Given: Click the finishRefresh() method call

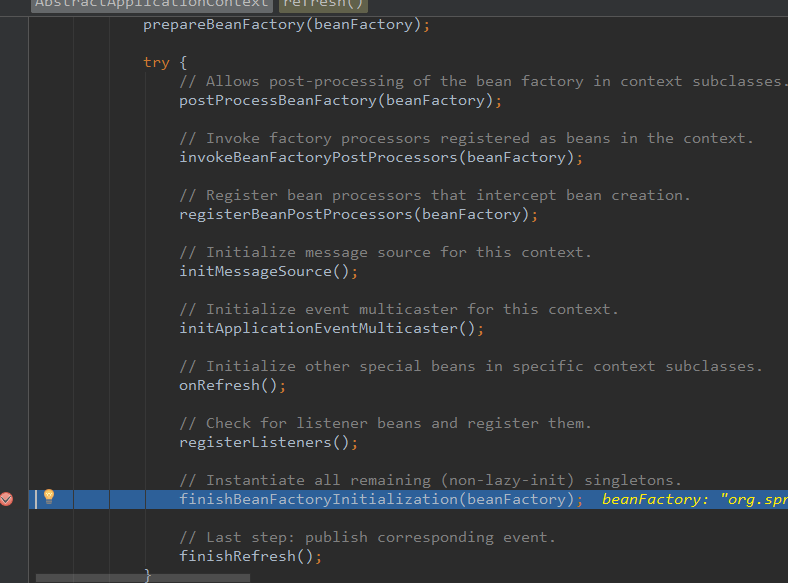Looking at the screenshot, I should tap(250, 556).
